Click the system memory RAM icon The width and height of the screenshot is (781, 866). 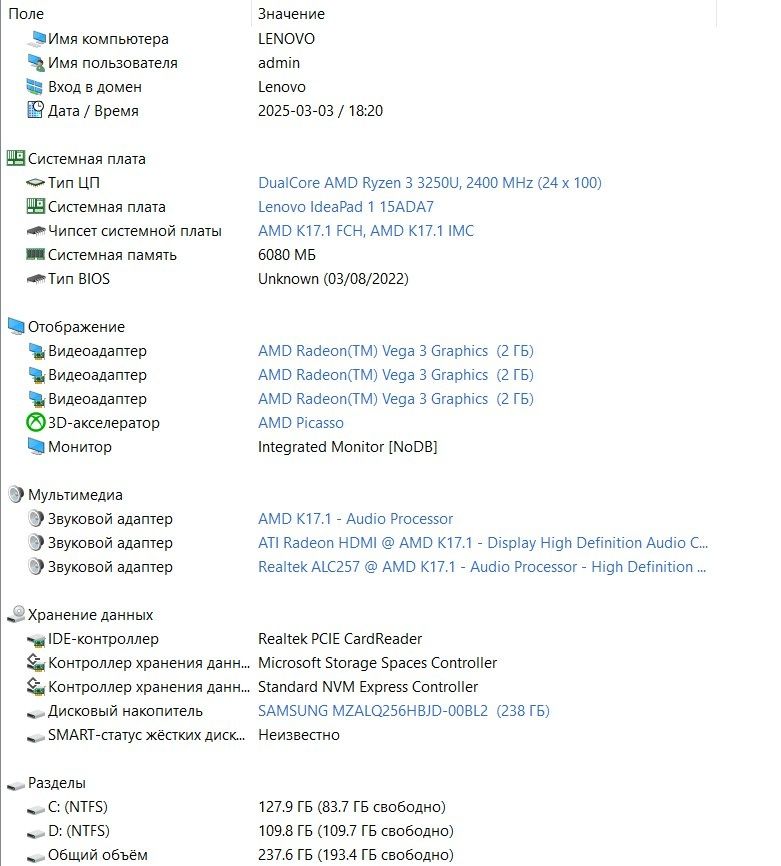(36, 255)
